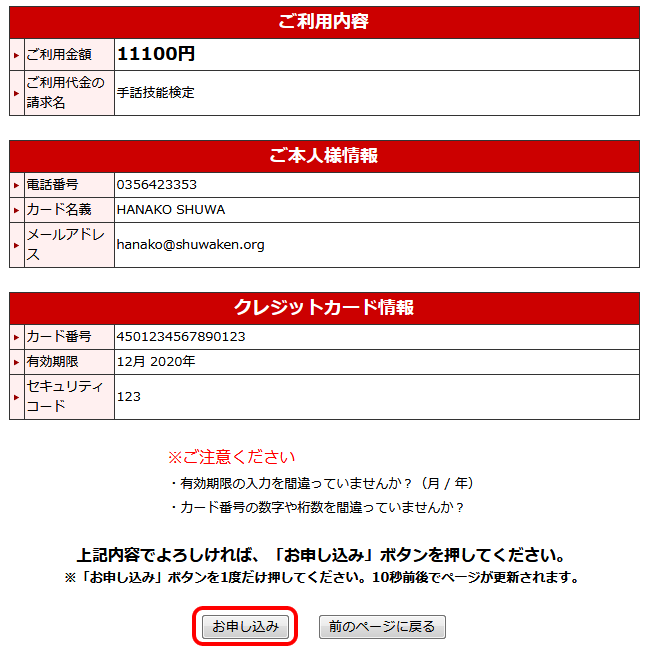Click the ご本人様情報 section header
Viewport: 646px width, 652px height.
[324, 156]
